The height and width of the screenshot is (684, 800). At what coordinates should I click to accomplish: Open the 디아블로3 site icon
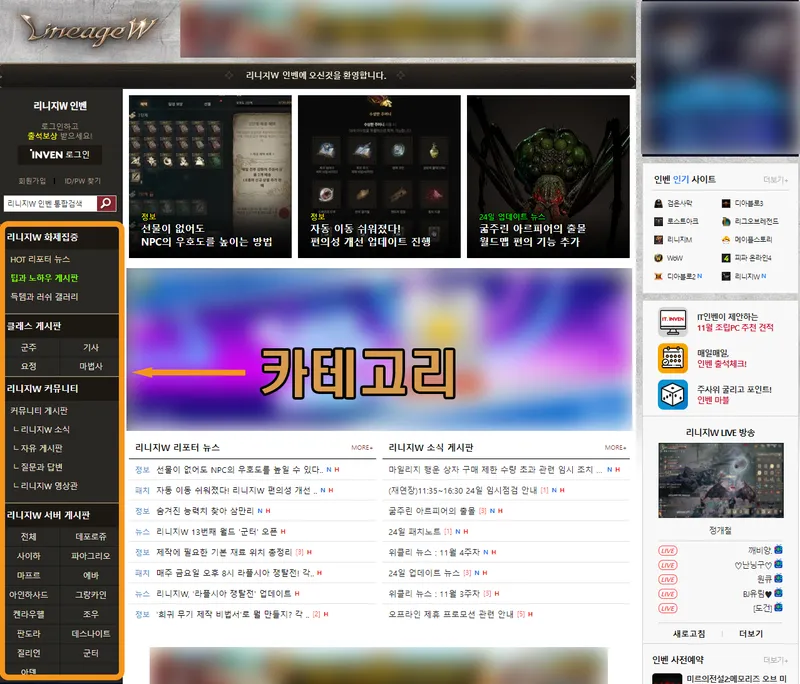click(x=726, y=204)
